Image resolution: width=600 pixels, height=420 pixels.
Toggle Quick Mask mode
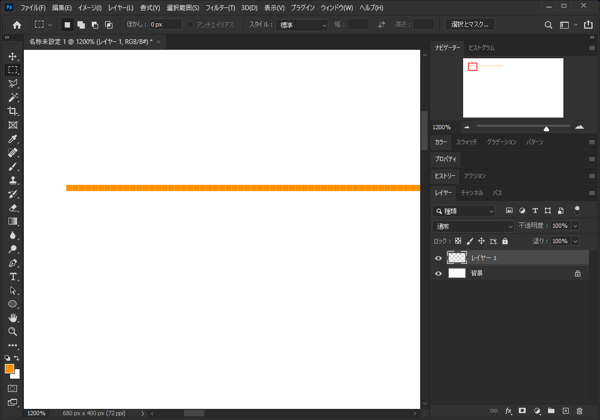coord(13,389)
